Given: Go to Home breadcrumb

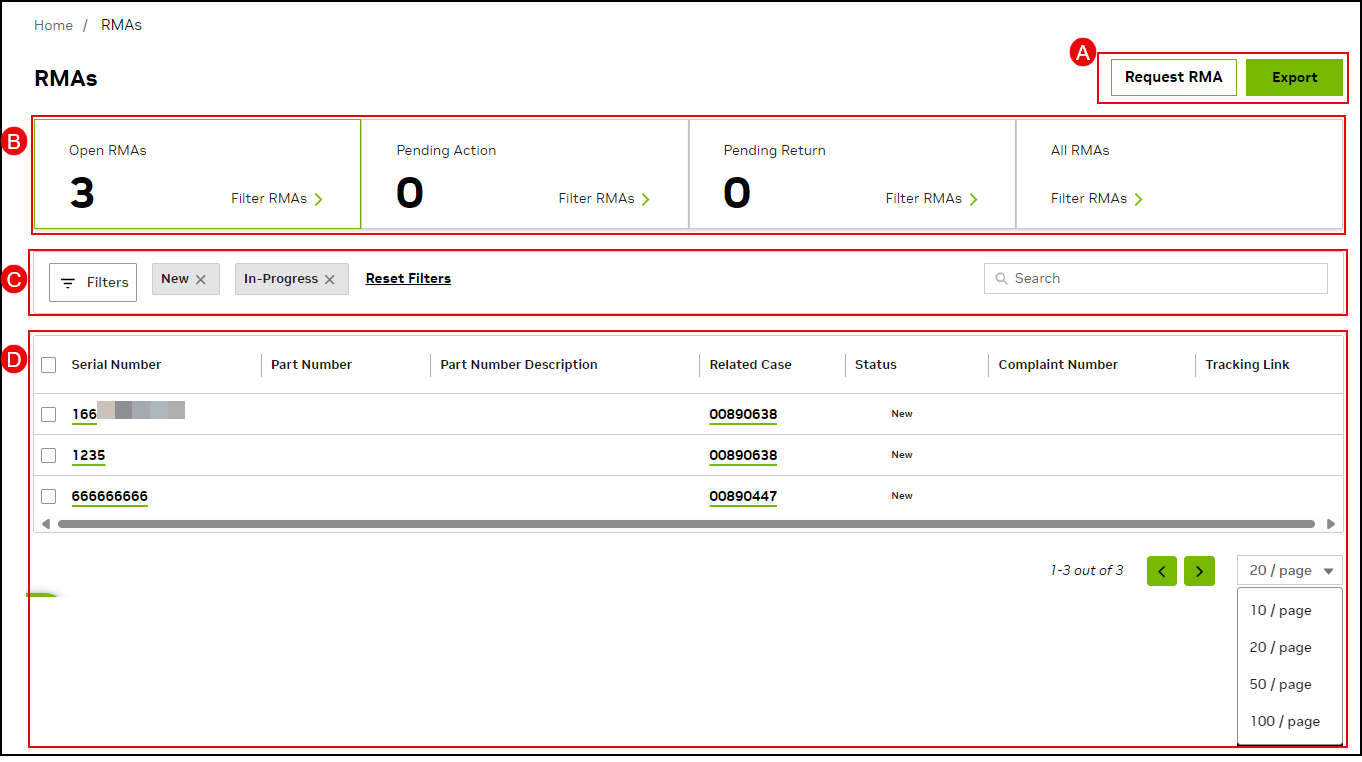Looking at the screenshot, I should [53, 25].
